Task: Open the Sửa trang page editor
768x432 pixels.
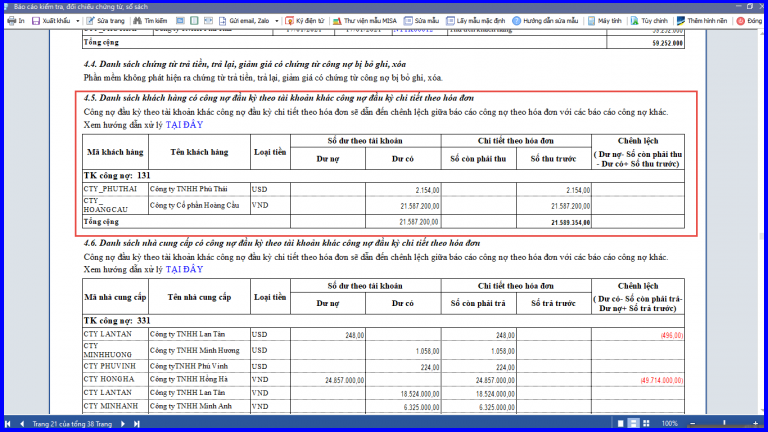Action: tap(105, 21)
